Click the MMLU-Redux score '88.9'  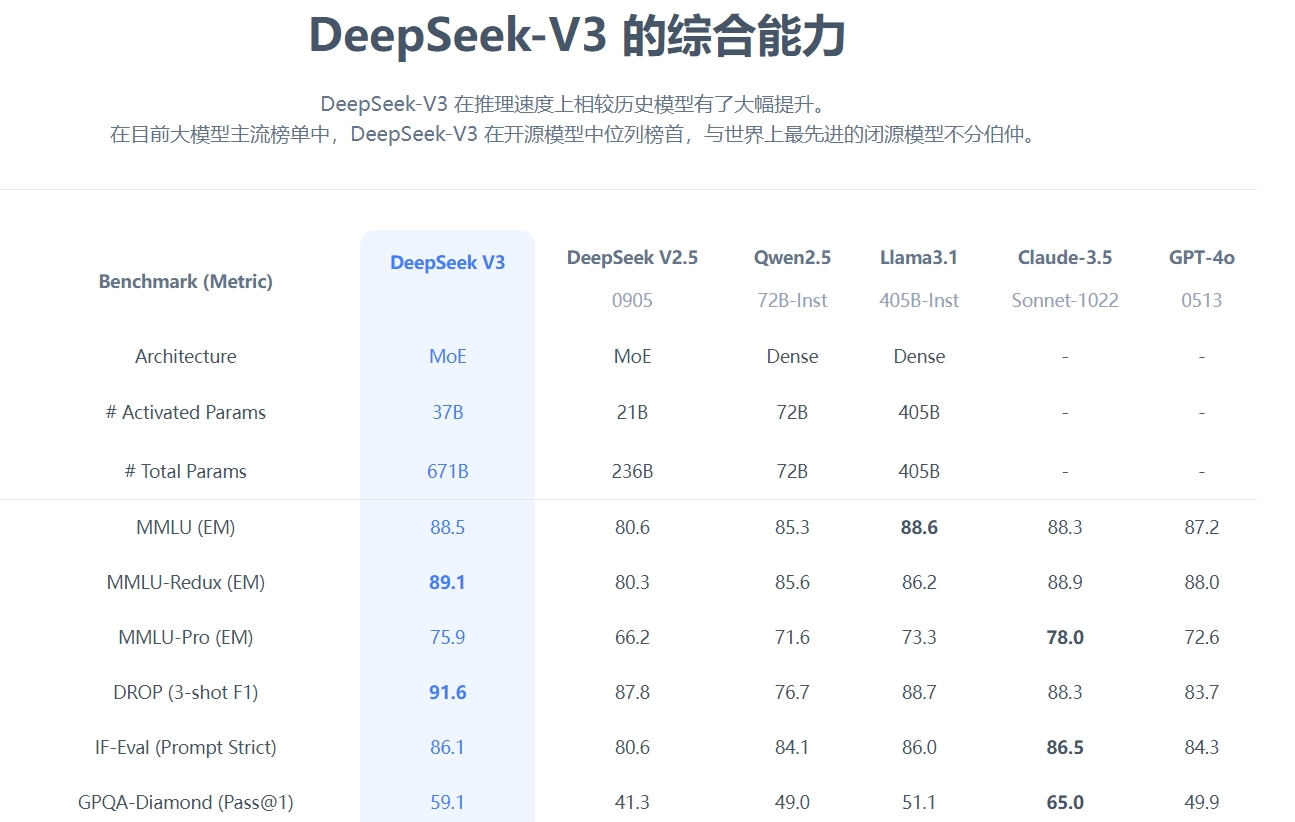pyautogui.click(x=1065, y=582)
